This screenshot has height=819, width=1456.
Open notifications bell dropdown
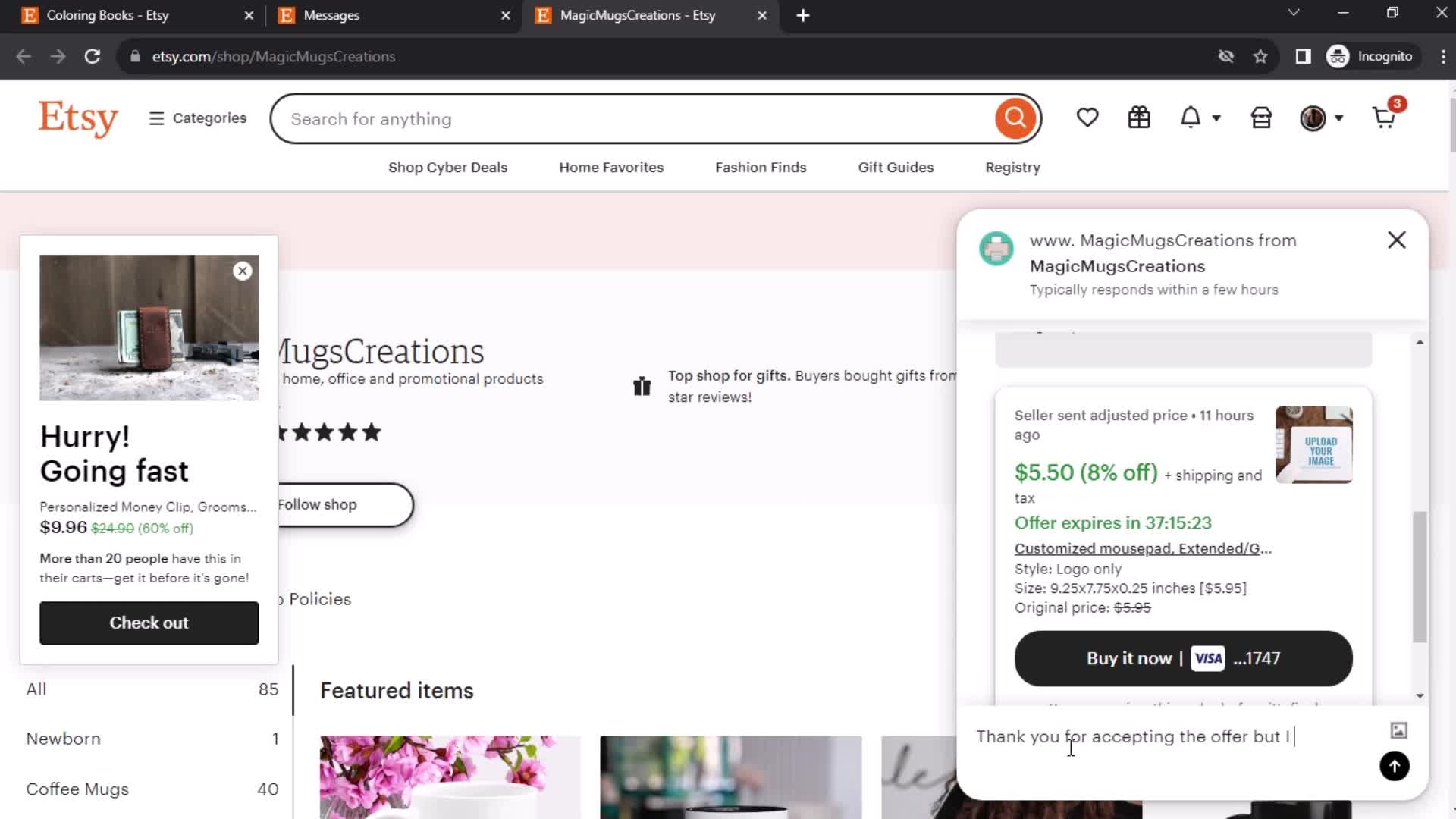1200,118
